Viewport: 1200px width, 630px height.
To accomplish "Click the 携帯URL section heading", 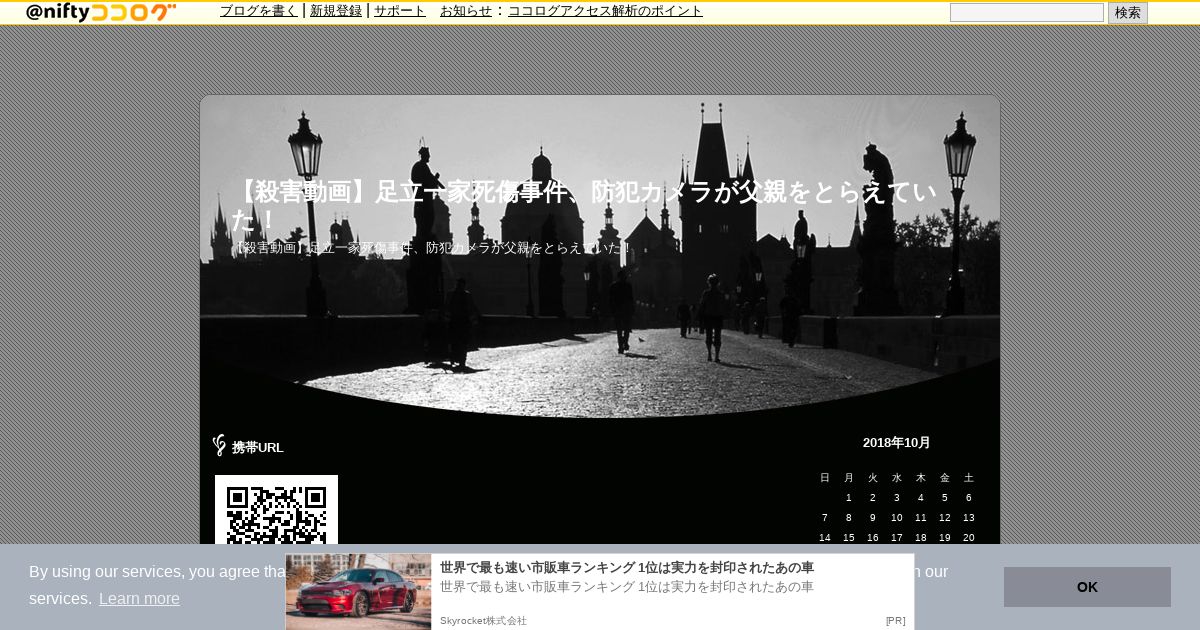I will (258, 447).
